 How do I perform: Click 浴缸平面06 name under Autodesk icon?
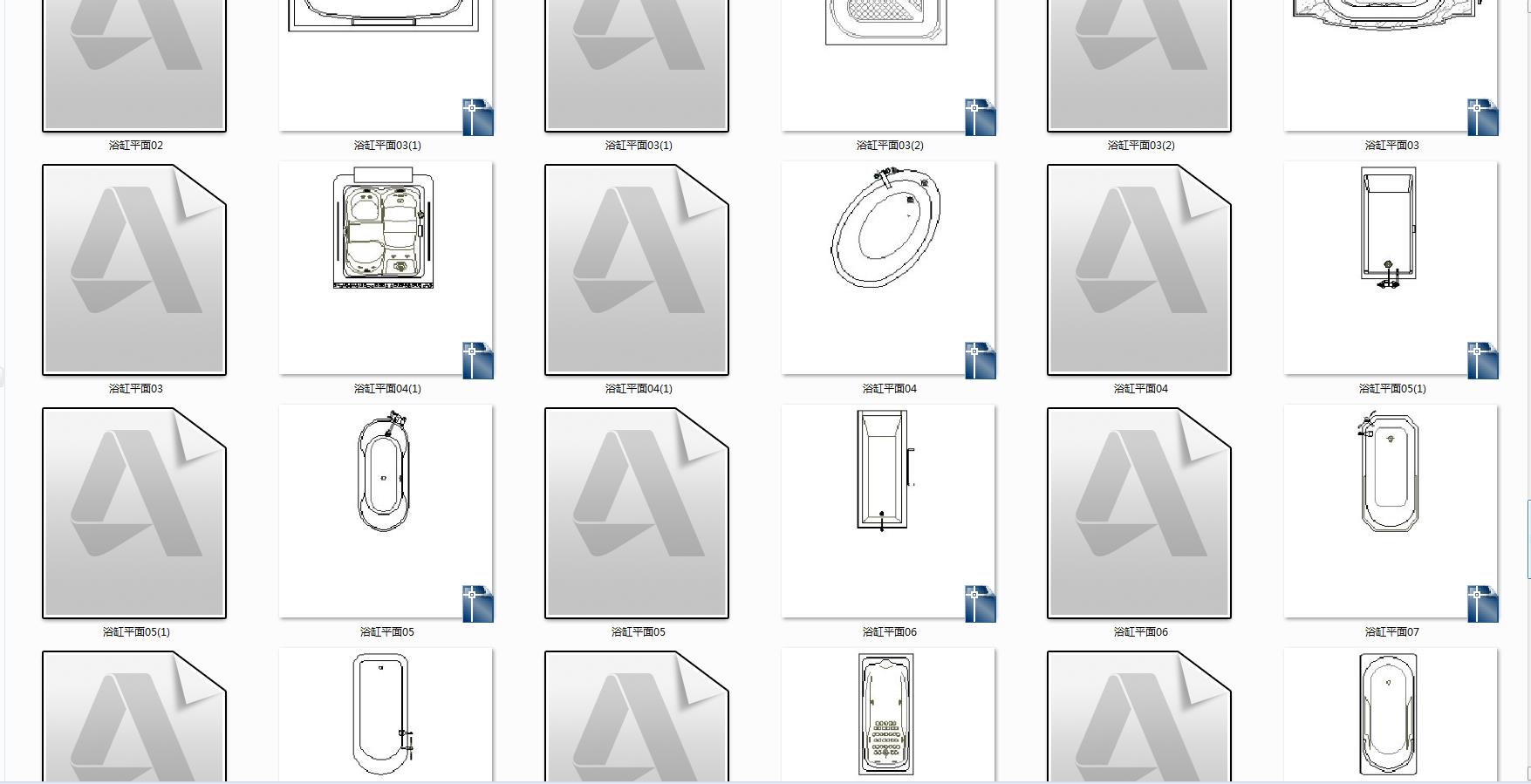point(1140,631)
